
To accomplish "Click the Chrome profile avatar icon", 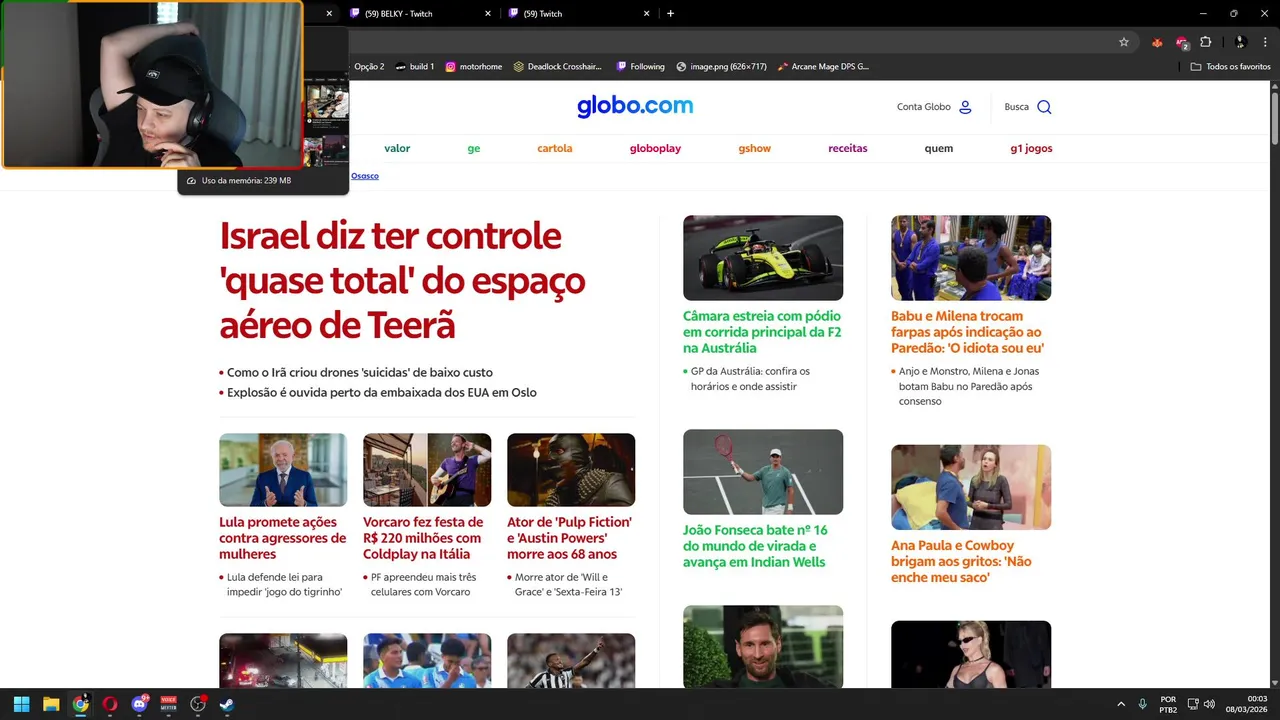I will click(1240, 42).
